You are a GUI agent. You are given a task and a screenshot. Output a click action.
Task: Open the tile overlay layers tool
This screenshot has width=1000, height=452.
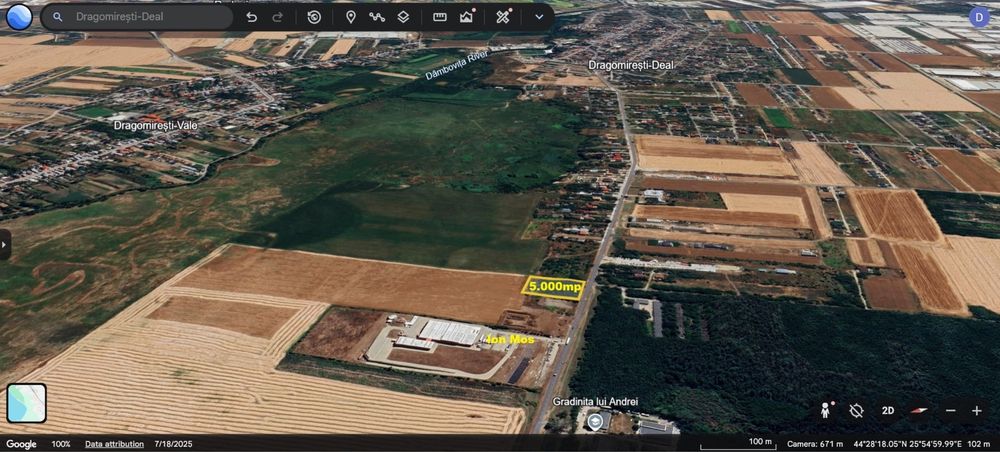pos(403,17)
